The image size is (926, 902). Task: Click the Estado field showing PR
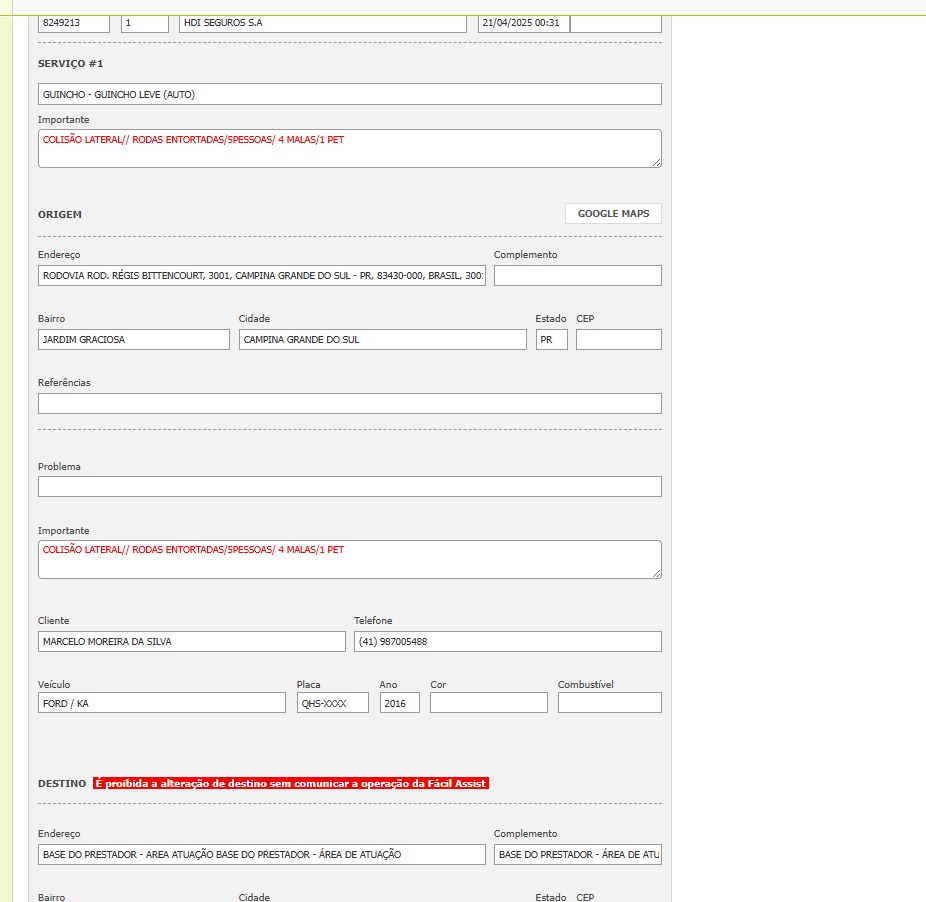[x=551, y=340]
